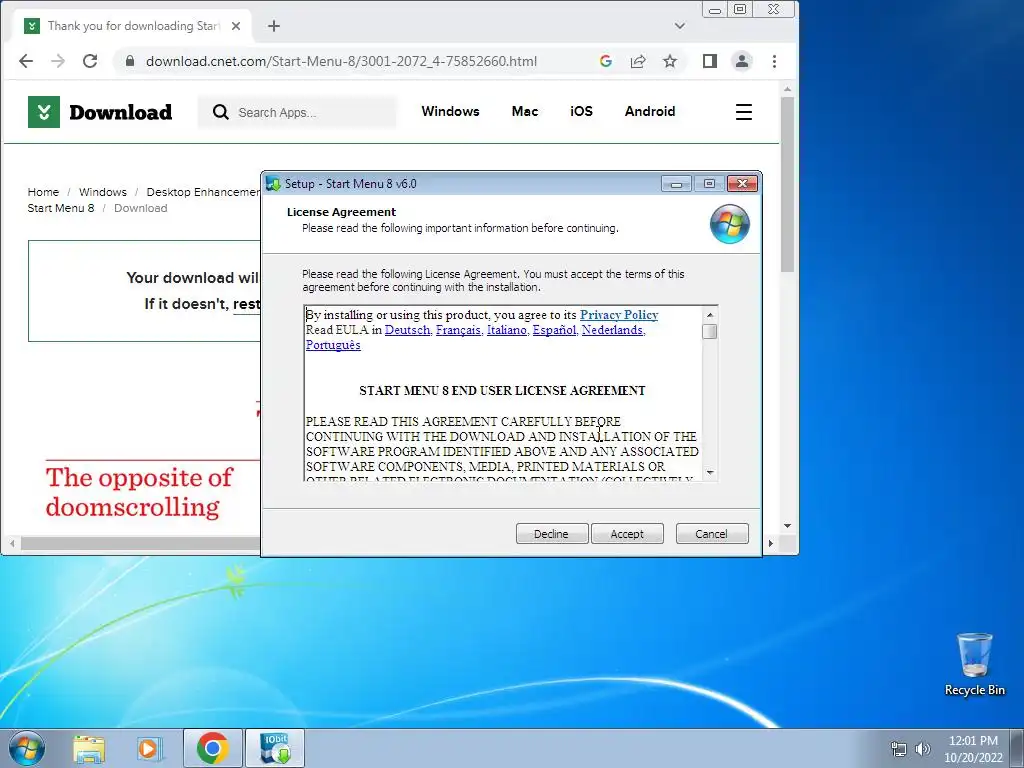Switch to IObit installer in taskbar
The image size is (1024, 768).
tap(275, 748)
